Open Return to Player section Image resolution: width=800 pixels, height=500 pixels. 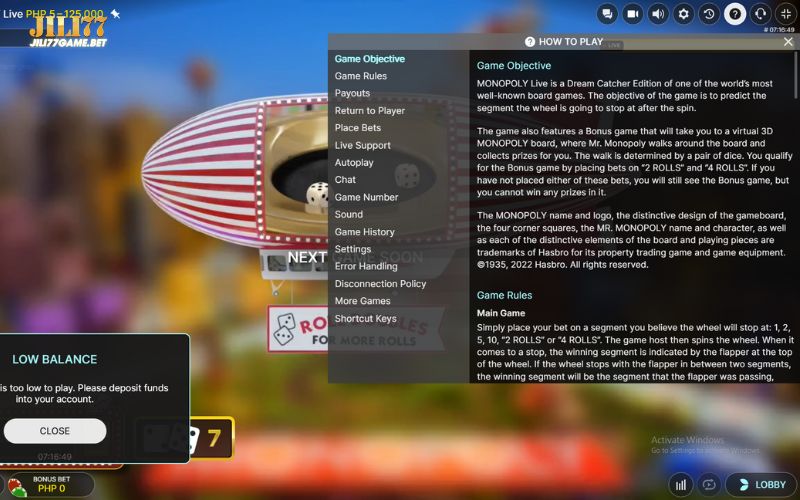(369, 111)
